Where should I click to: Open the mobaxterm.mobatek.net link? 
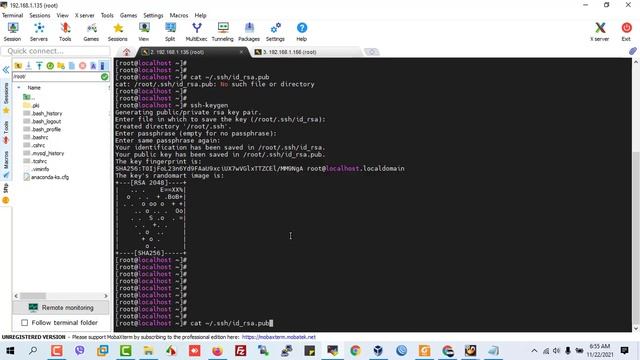click(x=279, y=337)
